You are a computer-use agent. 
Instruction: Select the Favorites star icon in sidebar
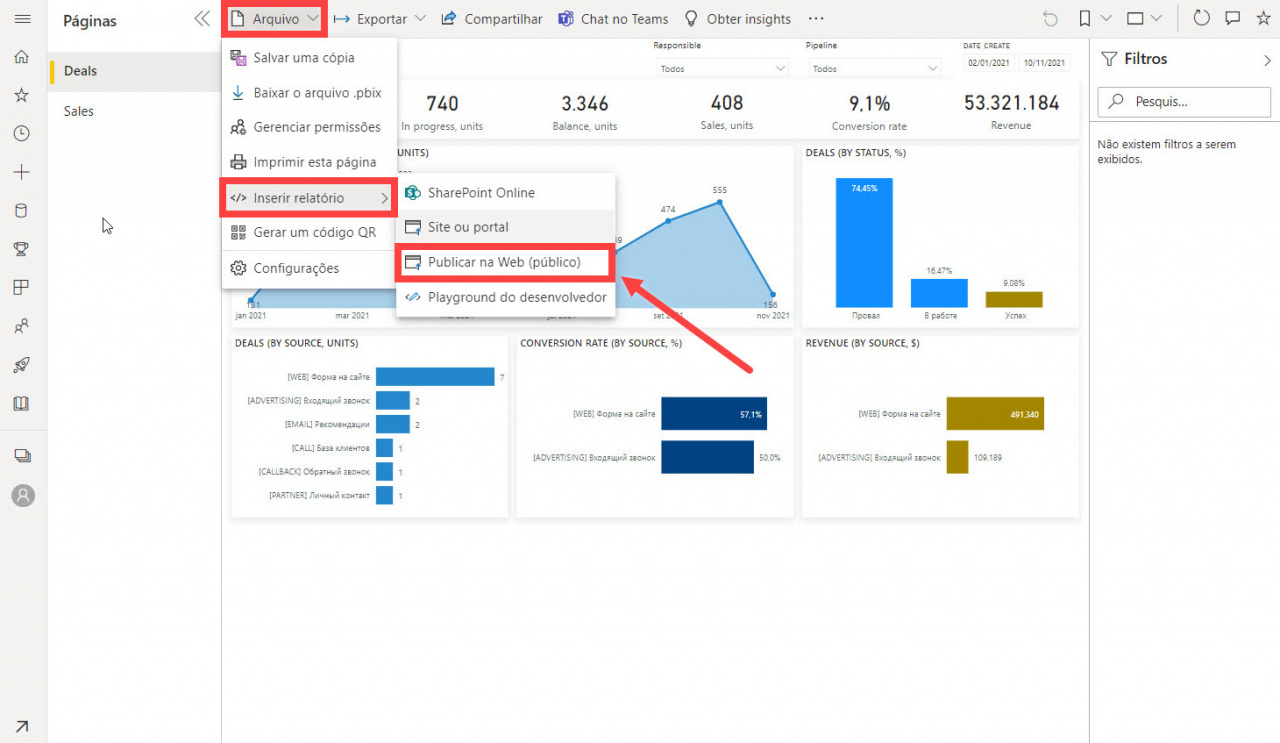[23, 95]
